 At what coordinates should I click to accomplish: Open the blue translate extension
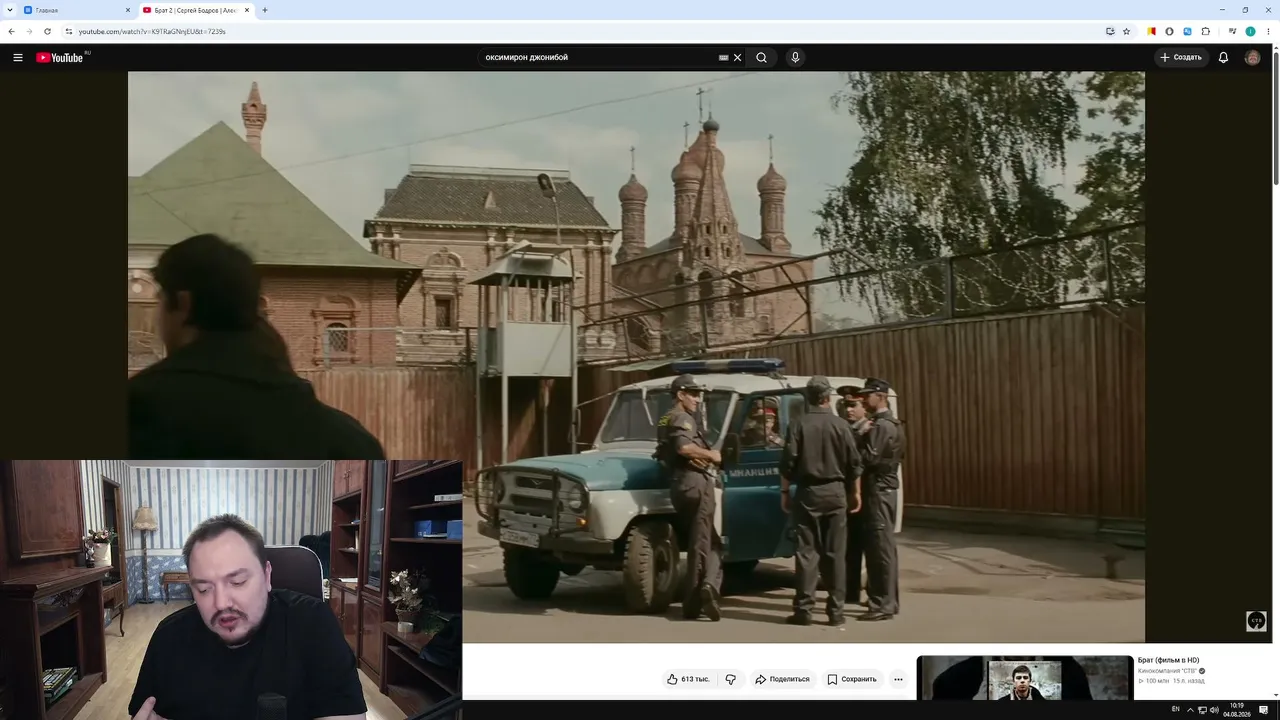1187,31
